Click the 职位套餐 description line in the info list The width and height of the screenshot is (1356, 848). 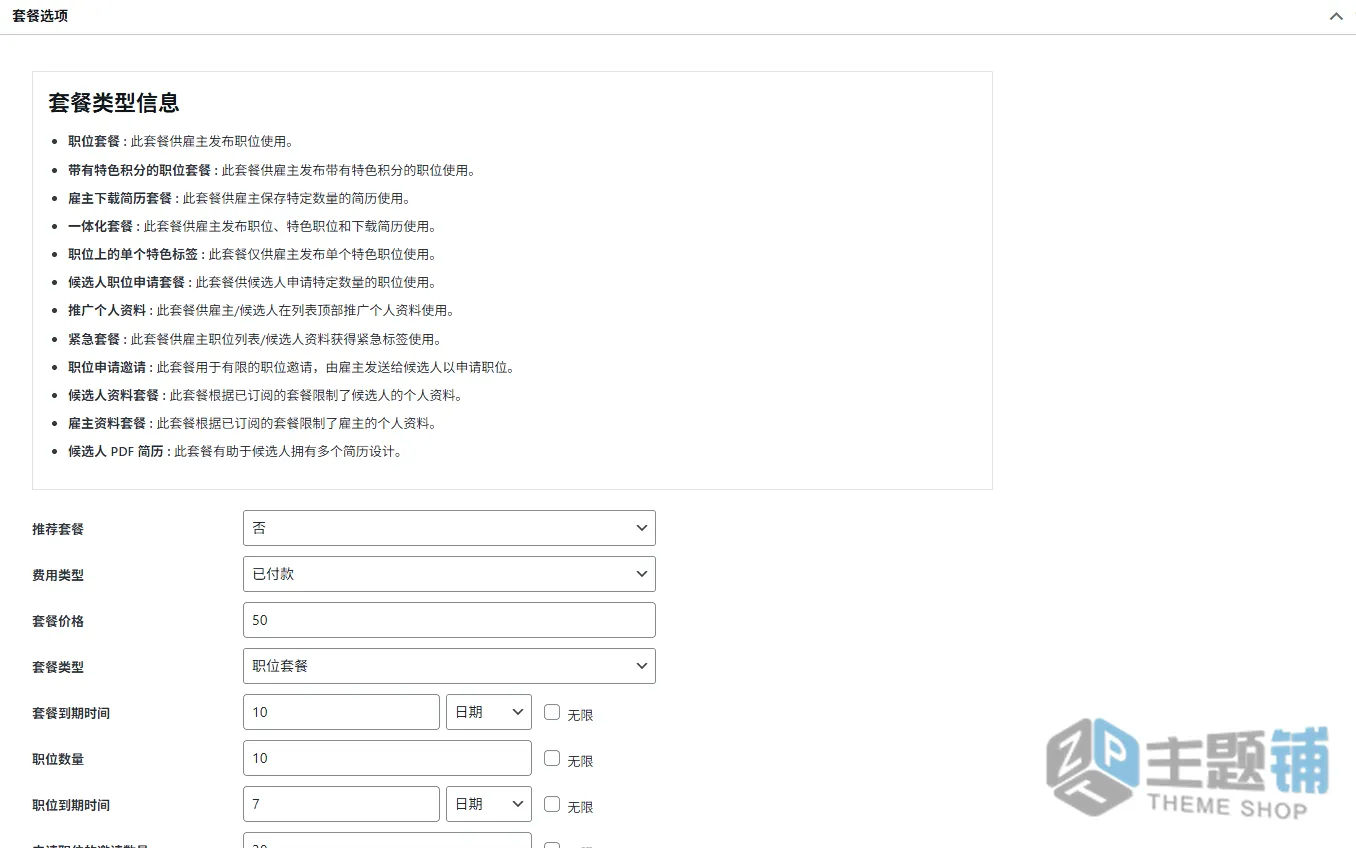(x=181, y=142)
